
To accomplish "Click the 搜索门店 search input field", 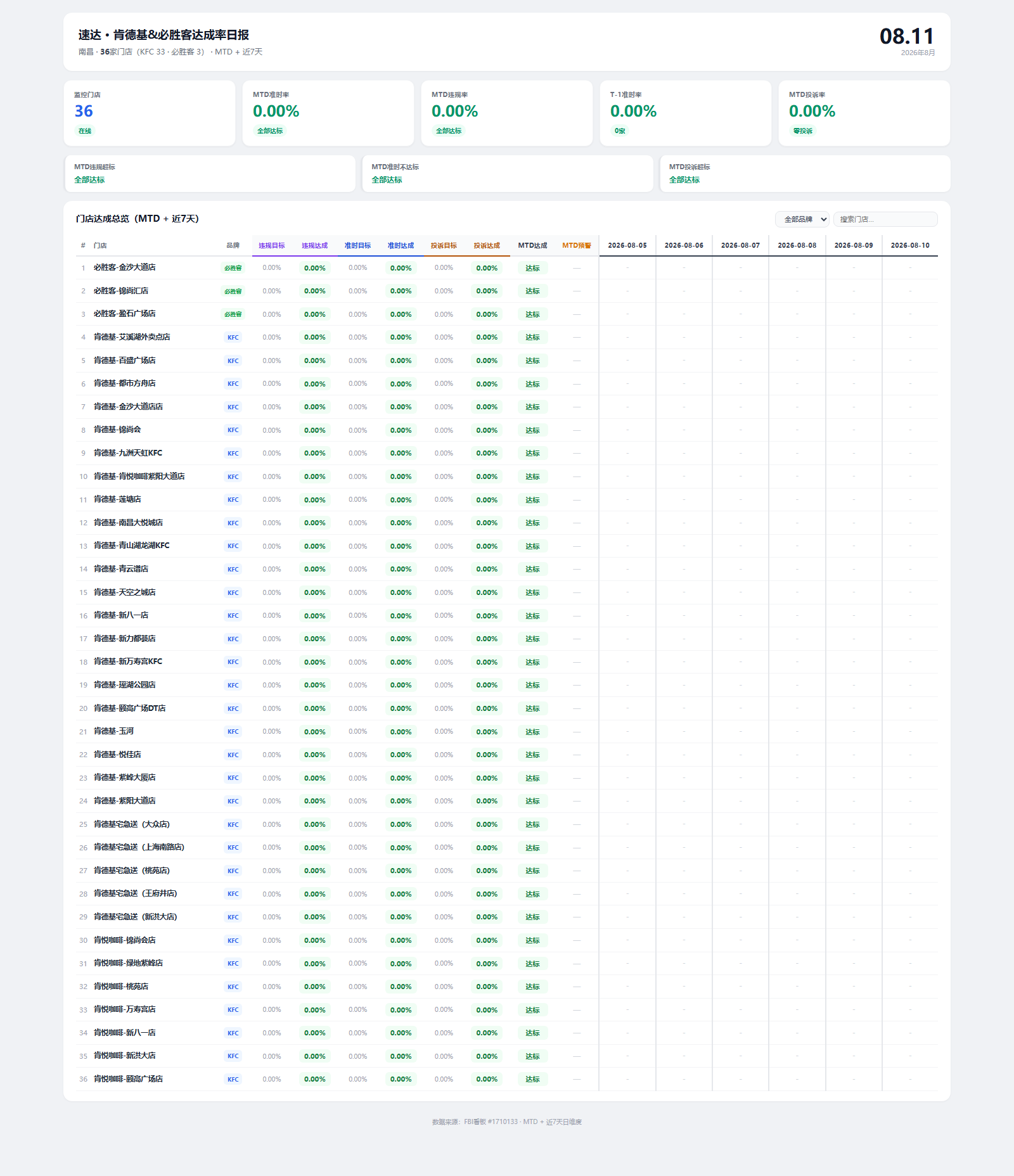I will [x=885, y=219].
